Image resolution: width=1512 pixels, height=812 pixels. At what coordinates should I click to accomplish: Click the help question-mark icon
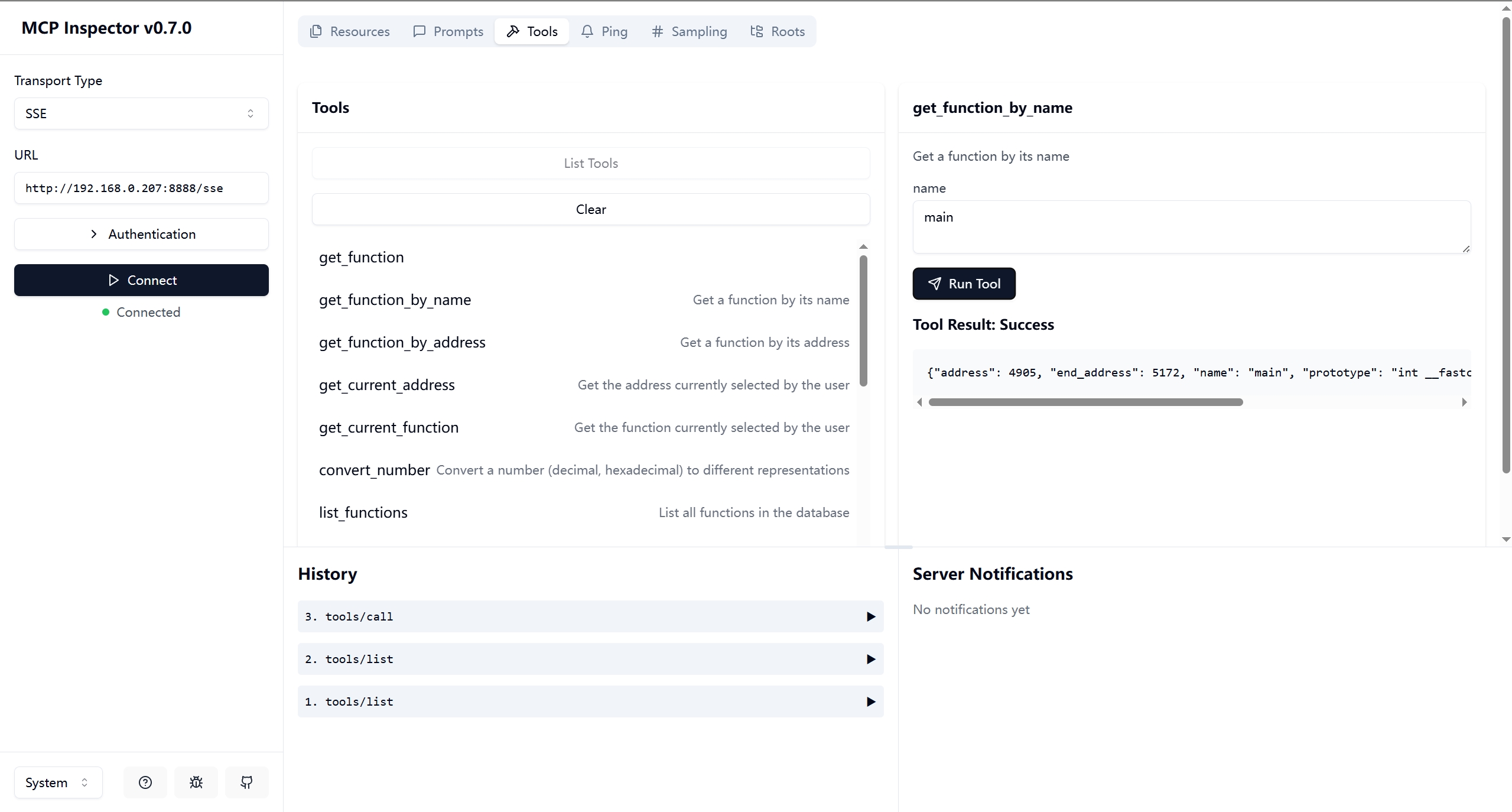coord(145,782)
